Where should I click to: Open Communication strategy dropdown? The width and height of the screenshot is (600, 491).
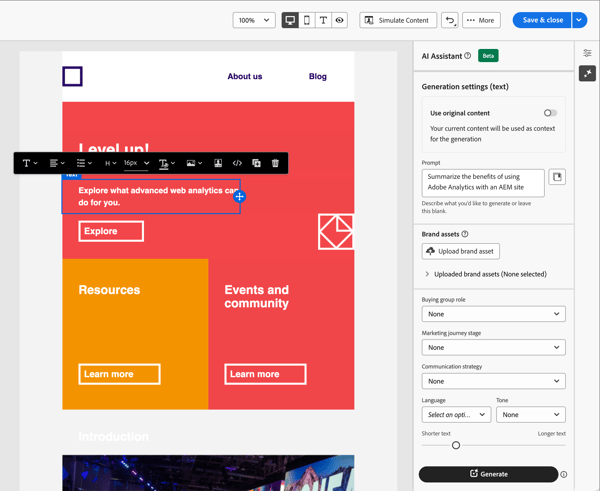coord(493,381)
